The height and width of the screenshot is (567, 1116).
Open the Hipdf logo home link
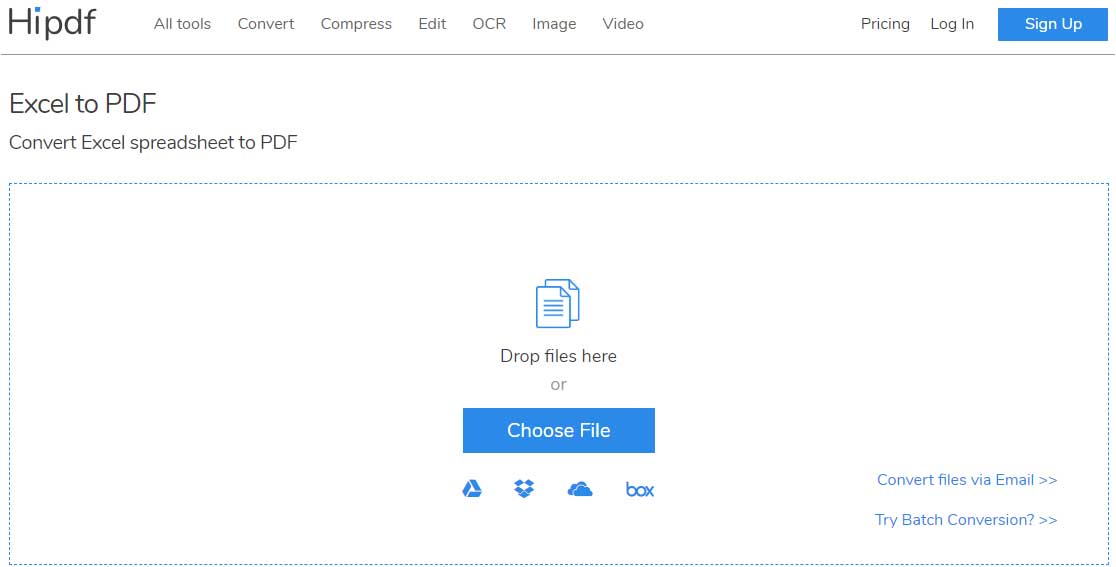52,23
